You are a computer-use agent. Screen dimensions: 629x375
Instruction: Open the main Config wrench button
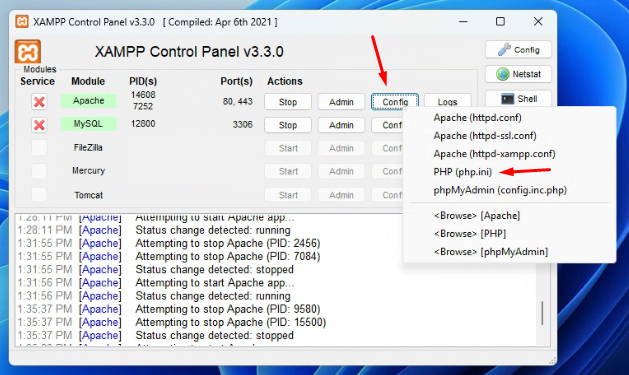click(518, 50)
